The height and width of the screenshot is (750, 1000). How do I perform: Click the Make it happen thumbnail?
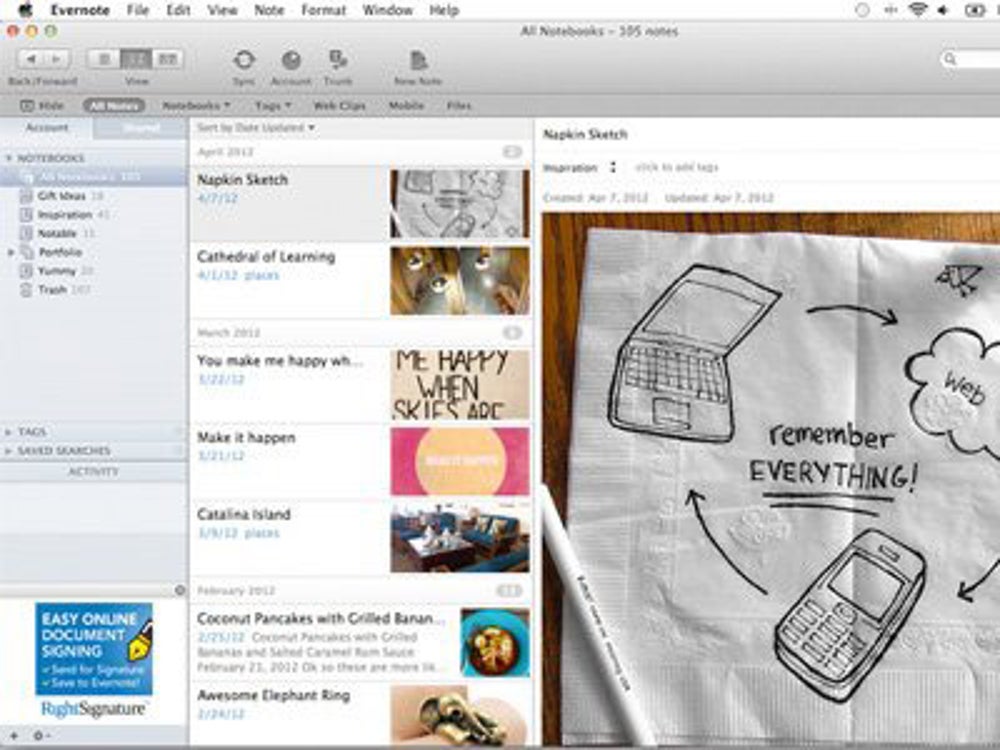(x=459, y=461)
